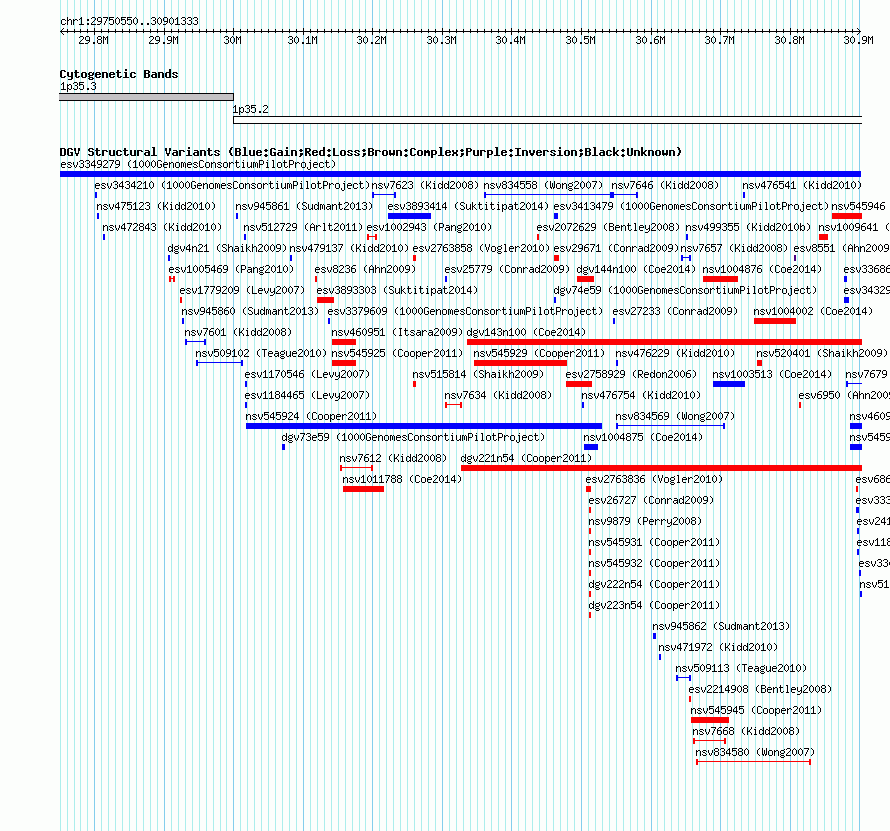Click the esv3413479 variant label
Screen dimensions: 890x831
(x=691, y=206)
